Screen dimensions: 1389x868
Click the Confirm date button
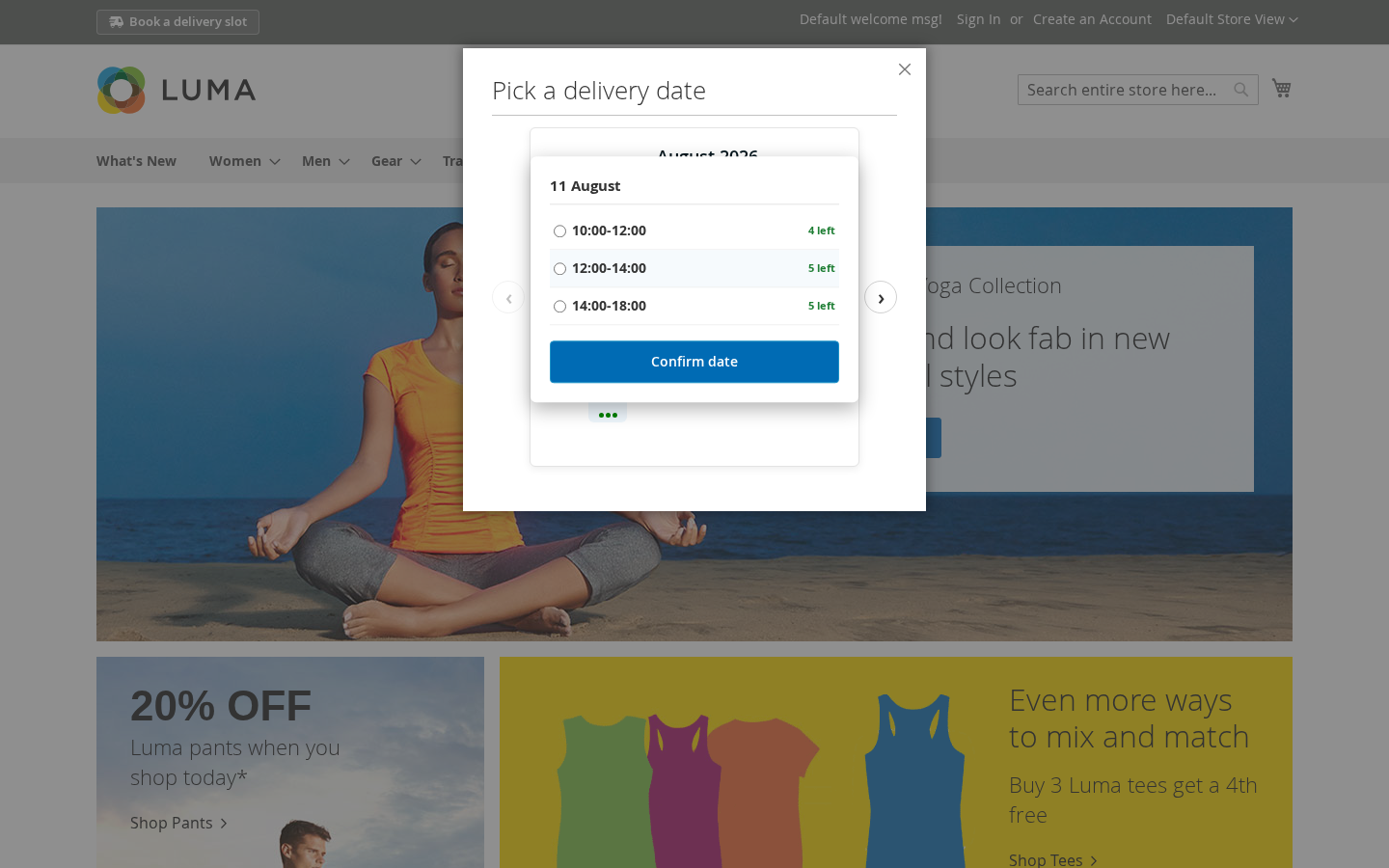694,362
